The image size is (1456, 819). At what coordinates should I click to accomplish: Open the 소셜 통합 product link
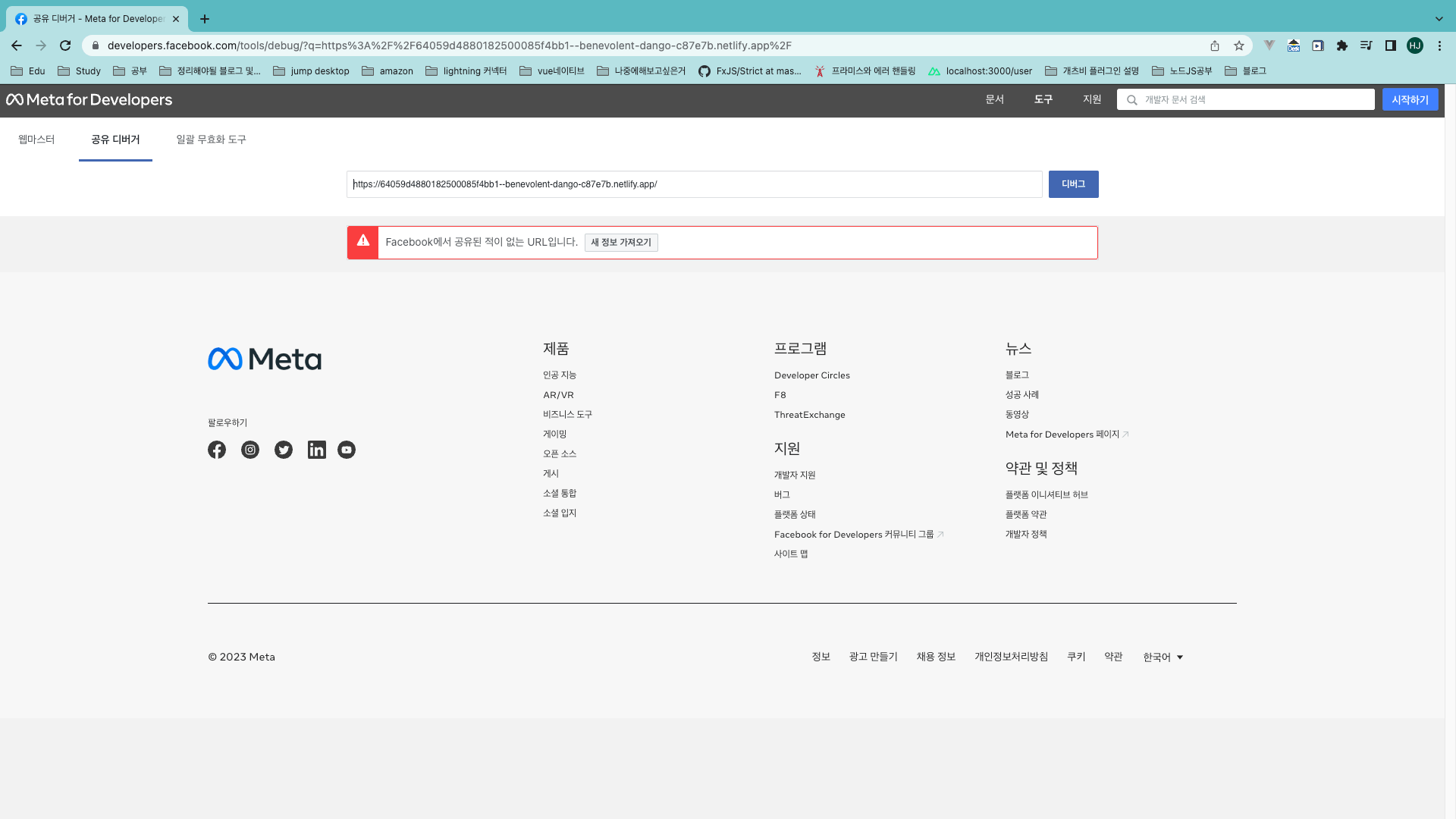560,493
